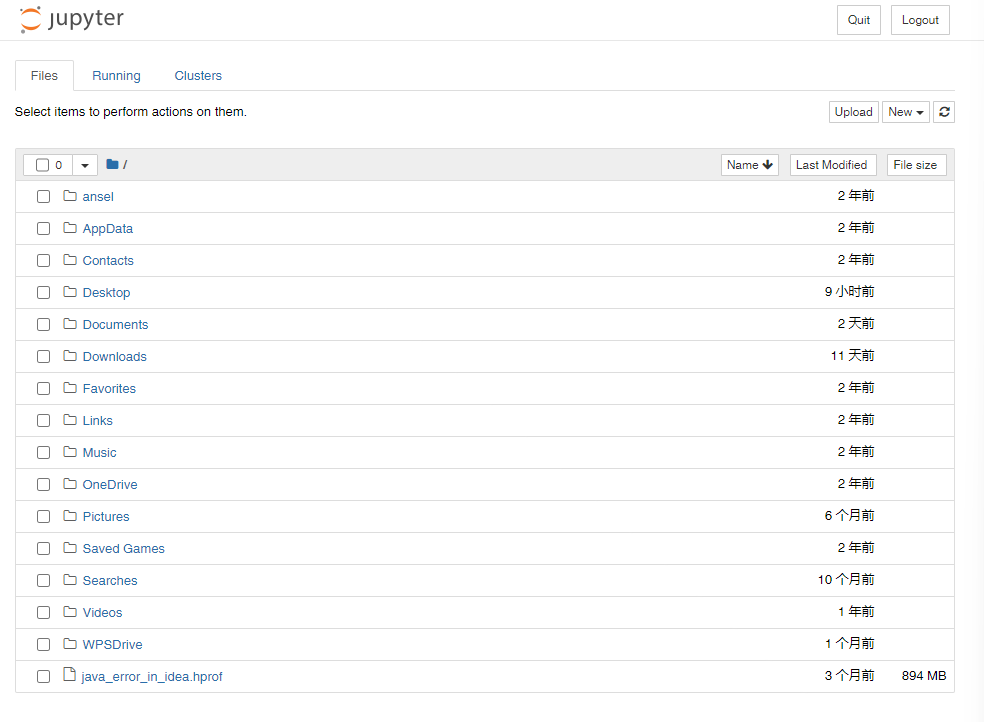The height and width of the screenshot is (722, 984).
Task: Click folder icon next to Desktop
Action: point(70,292)
